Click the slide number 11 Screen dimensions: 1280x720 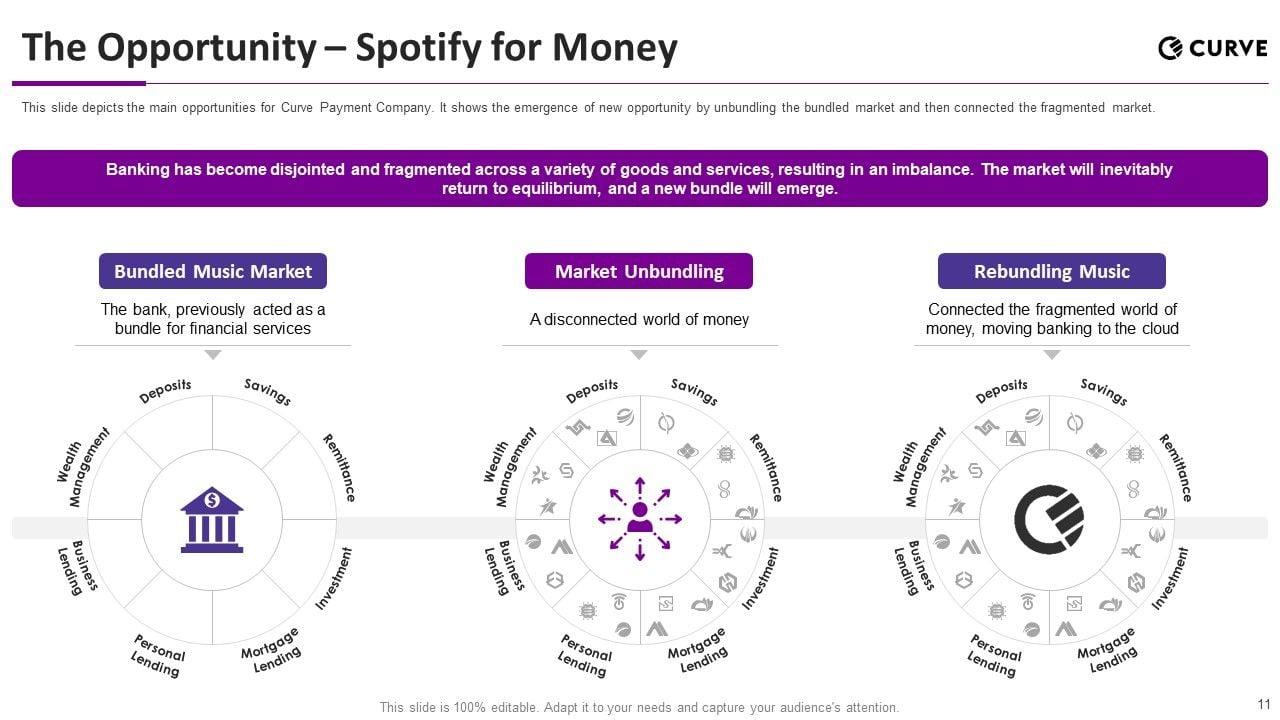(1263, 704)
